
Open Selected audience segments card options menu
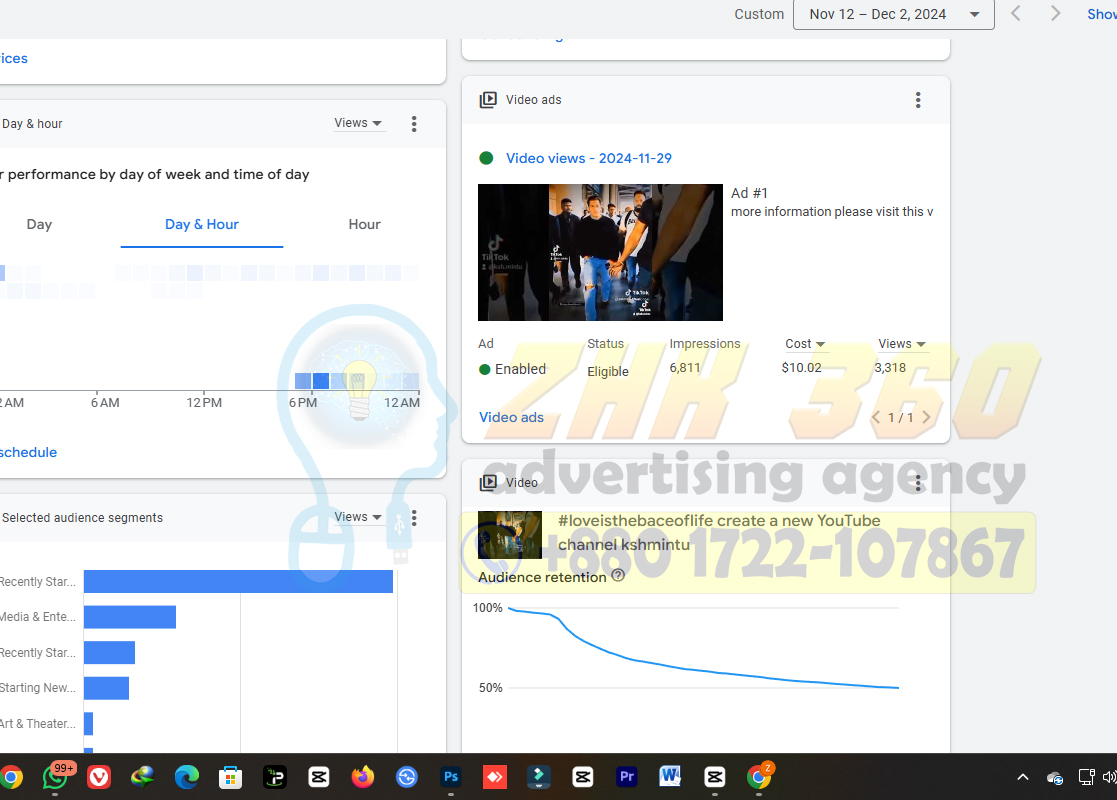(x=414, y=518)
